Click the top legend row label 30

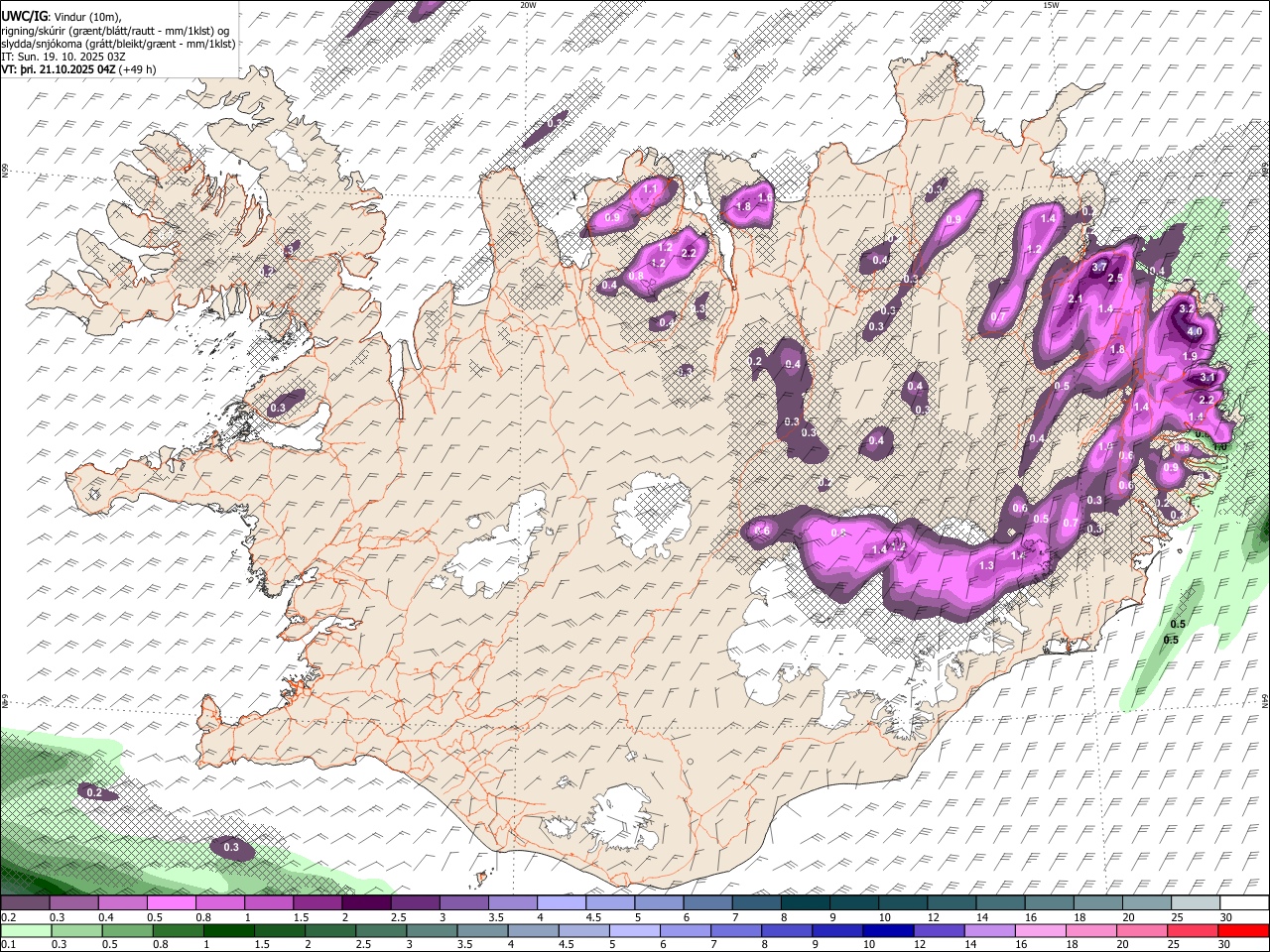pyautogui.click(x=1226, y=916)
